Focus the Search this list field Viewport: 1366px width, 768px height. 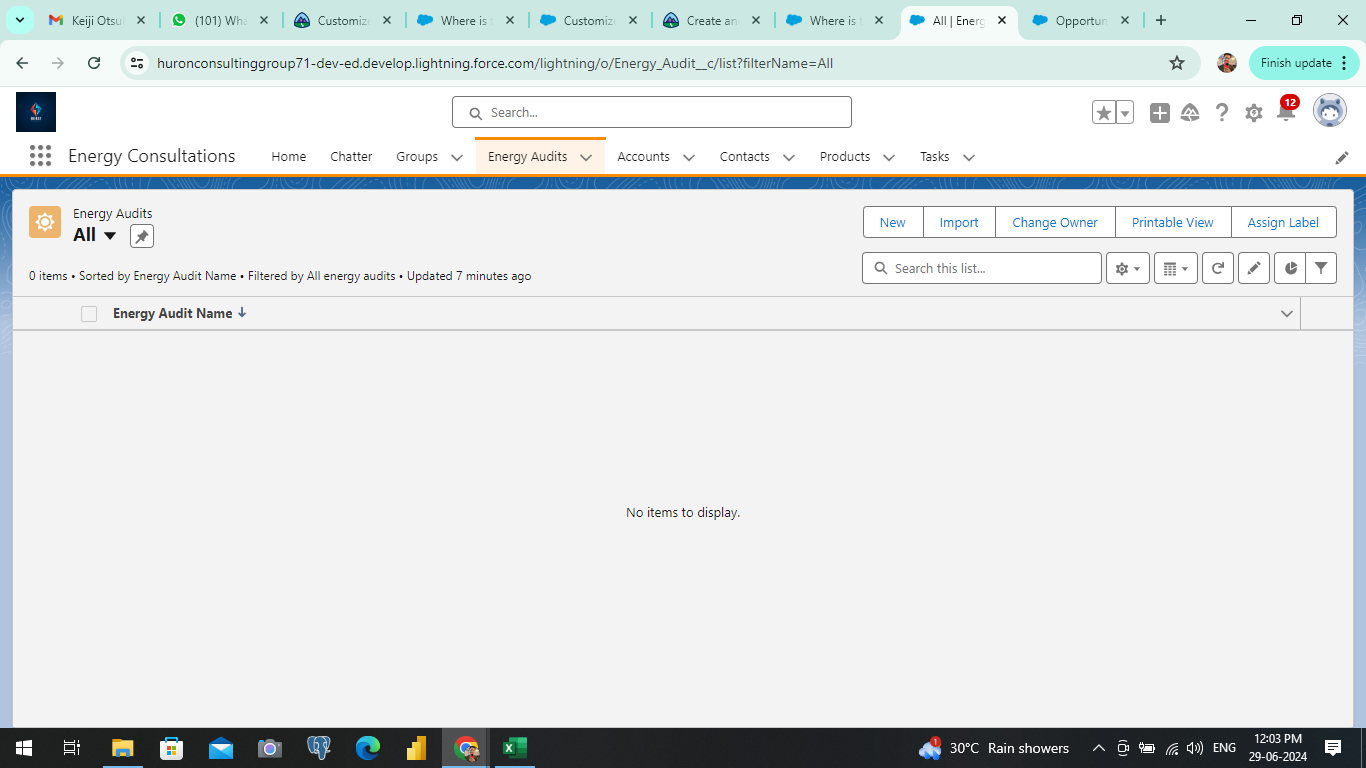tap(982, 268)
